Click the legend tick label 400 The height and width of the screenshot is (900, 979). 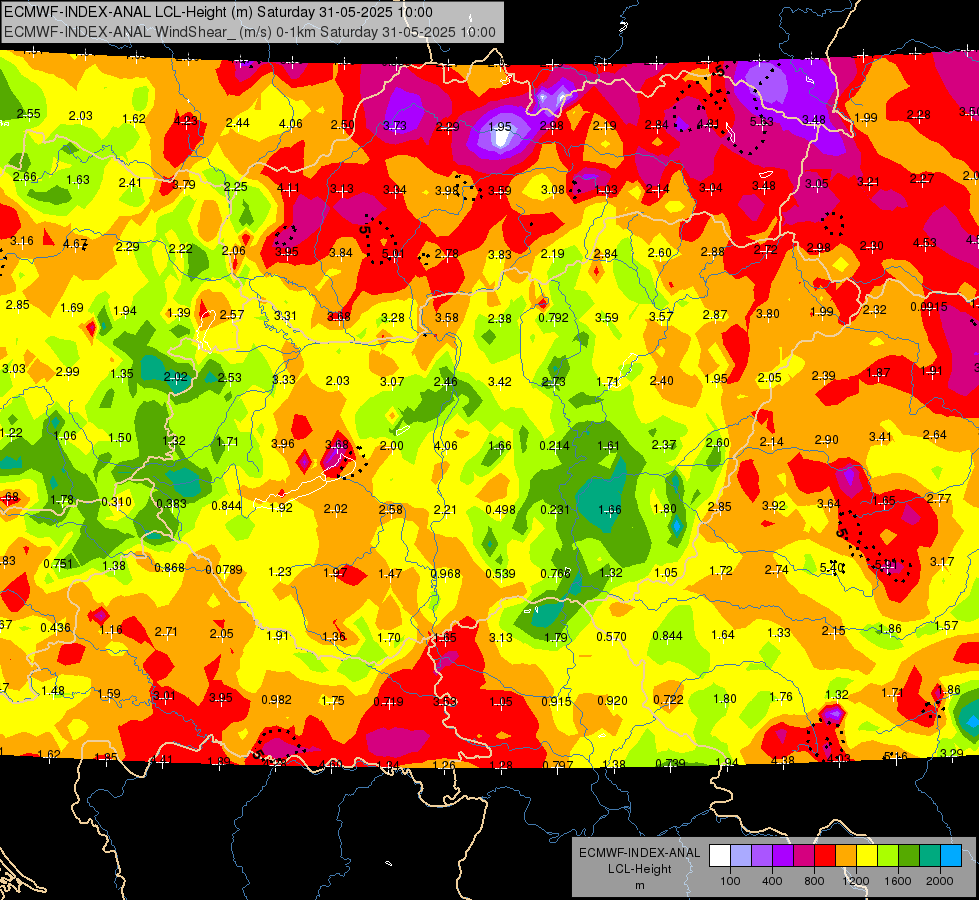point(772,881)
